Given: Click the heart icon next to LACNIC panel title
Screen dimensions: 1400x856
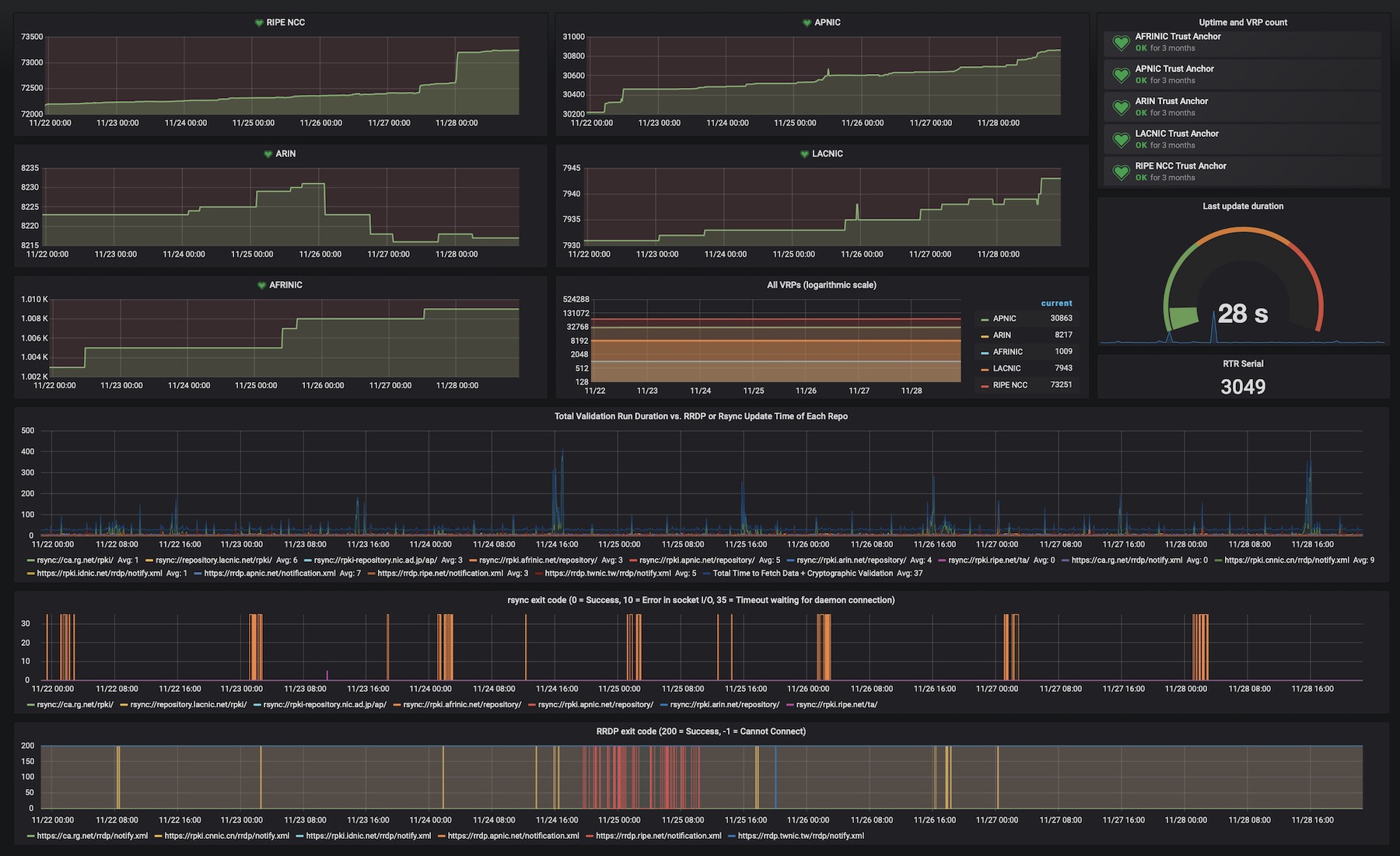Looking at the screenshot, I should pos(805,154).
